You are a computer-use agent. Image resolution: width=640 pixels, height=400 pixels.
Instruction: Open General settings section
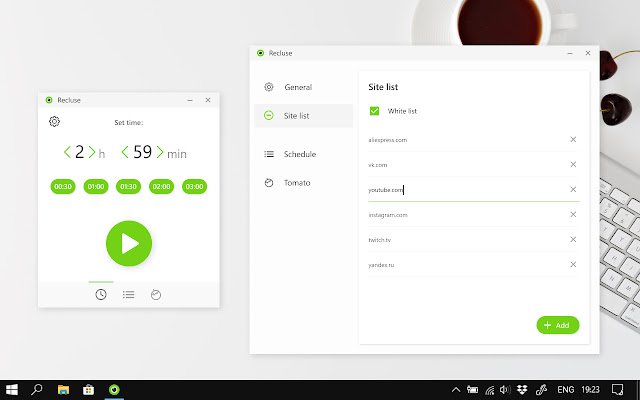point(304,87)
